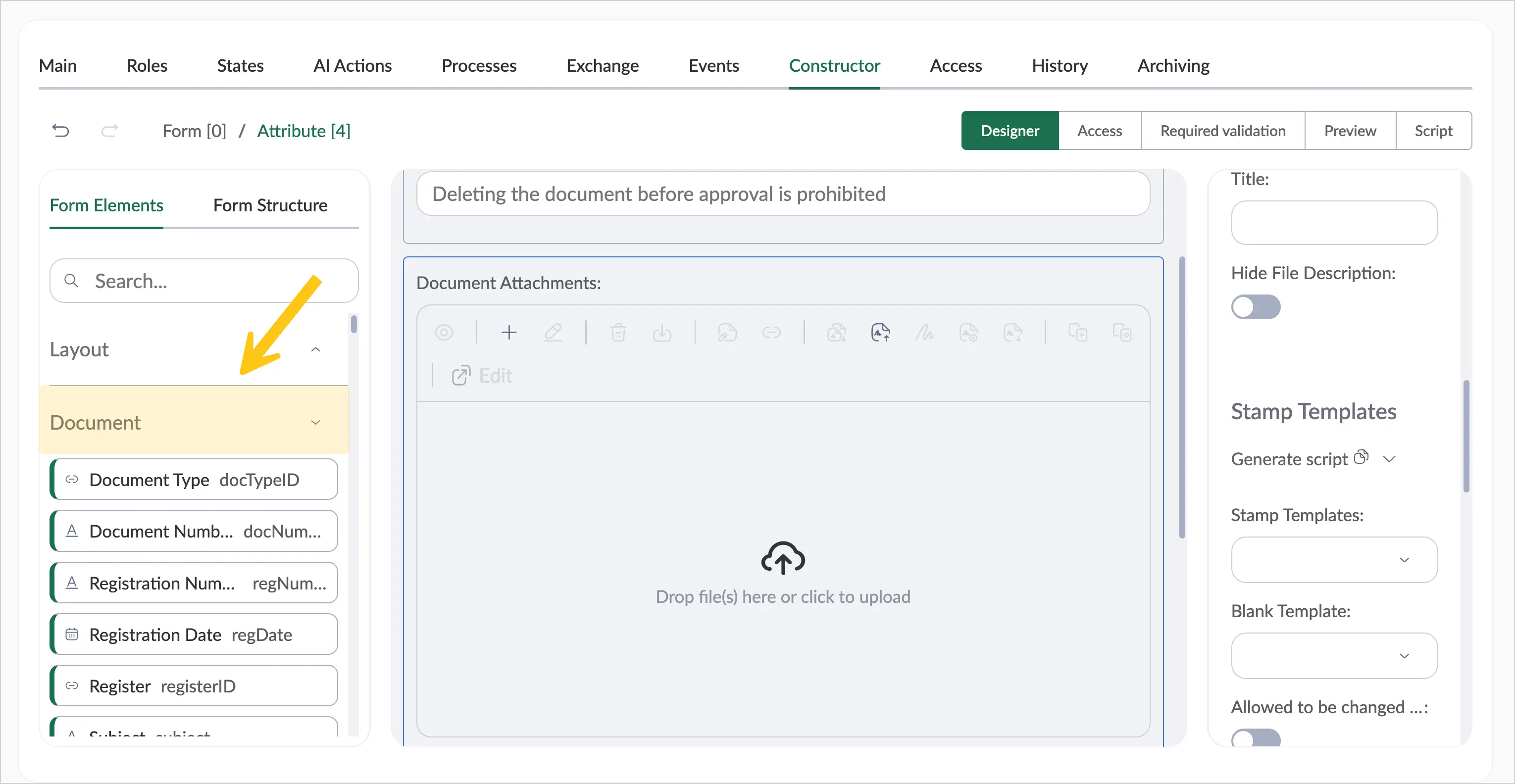Screen dimensions: 1515x784
Task: Open the Script mode
Action: tap(1434, 131)
